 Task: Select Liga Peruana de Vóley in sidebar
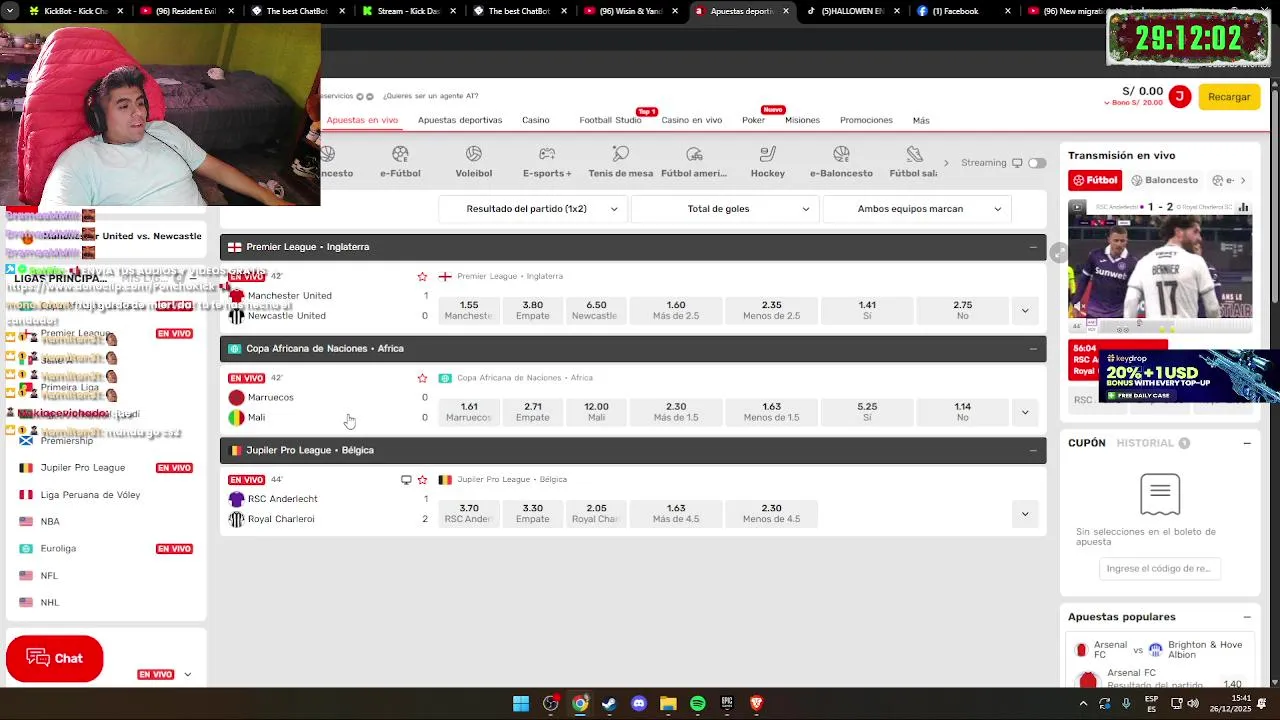(90, 495)
